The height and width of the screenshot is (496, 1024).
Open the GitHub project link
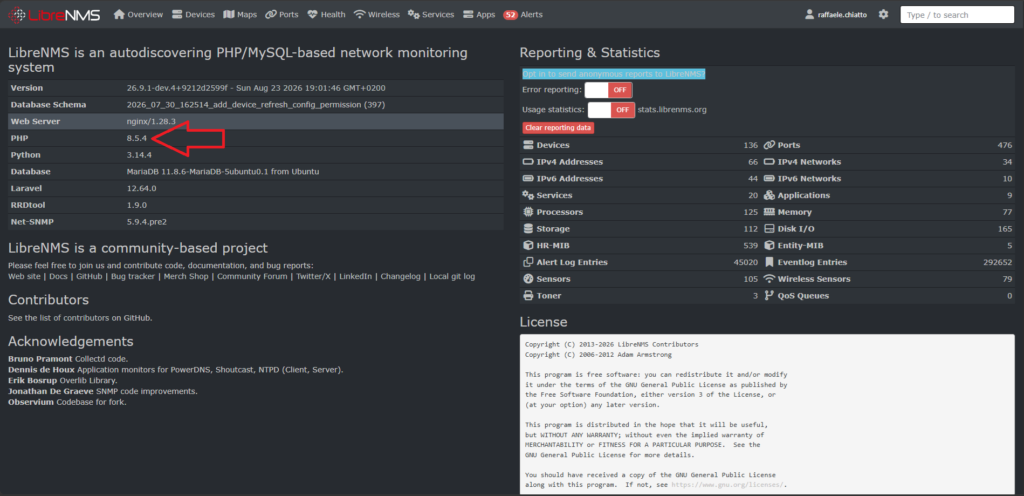point(89,277)
